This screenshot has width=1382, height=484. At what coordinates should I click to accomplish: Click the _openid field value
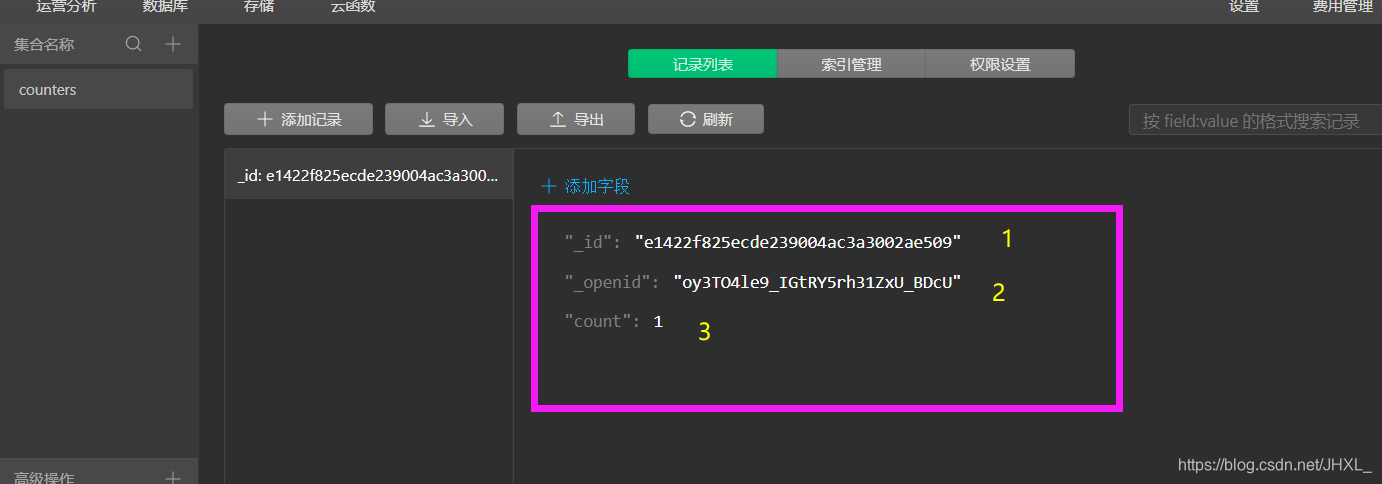point(817,282)
